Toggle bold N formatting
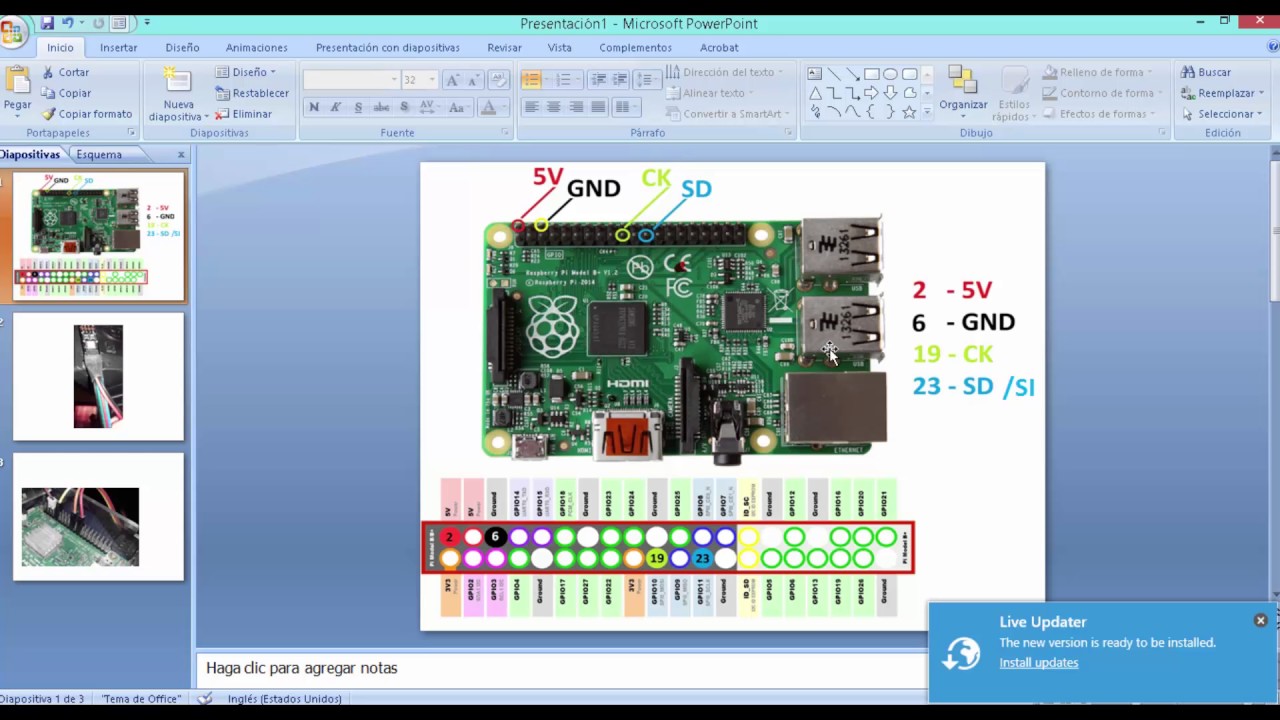The width and height of the screenshot is (1280, 720). click(x=314, y=107)
